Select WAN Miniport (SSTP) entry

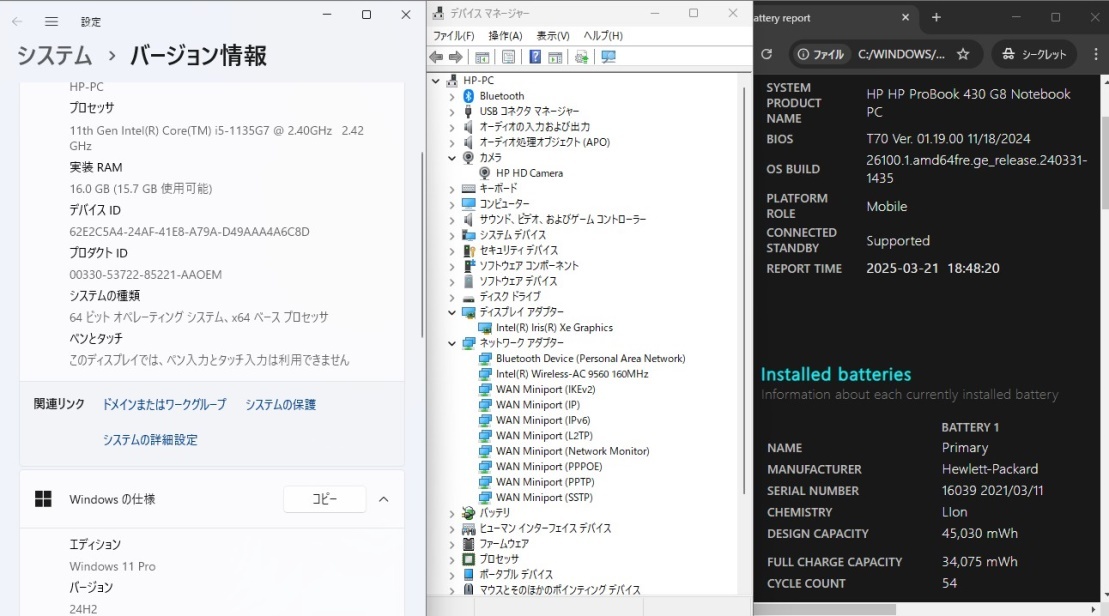click(x=544, y=497)
